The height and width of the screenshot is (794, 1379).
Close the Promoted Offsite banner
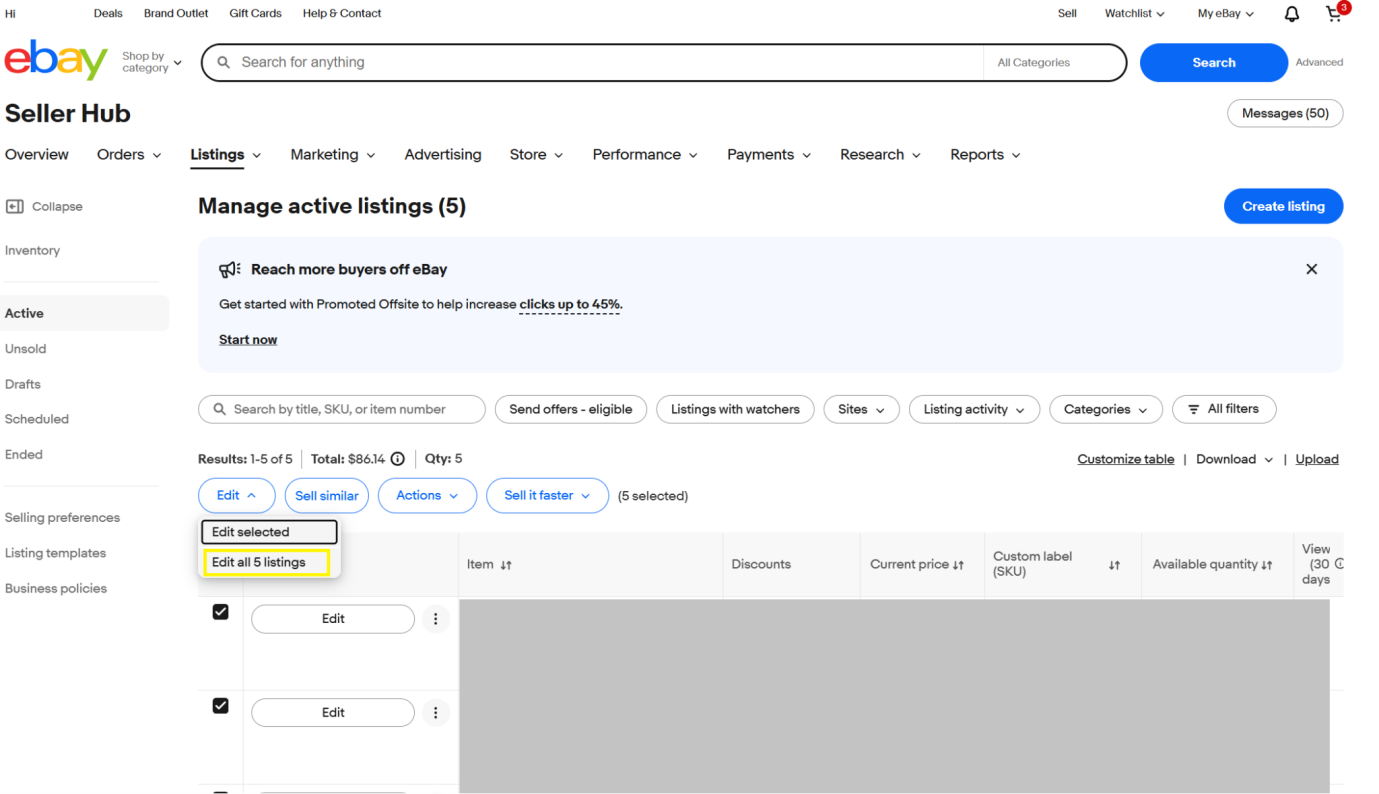point(1311,269)
